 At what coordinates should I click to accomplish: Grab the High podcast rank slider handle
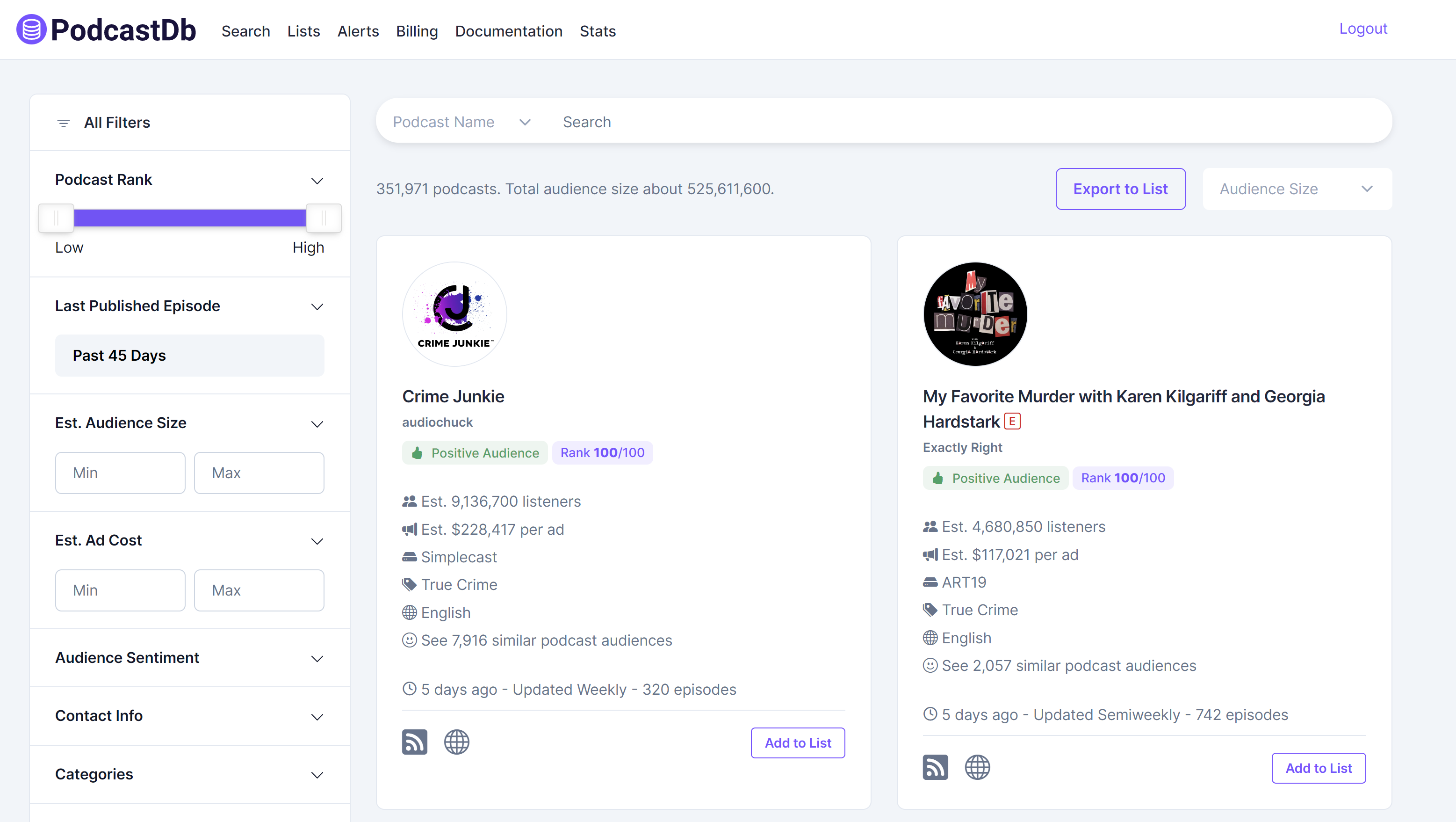[323, 218]
